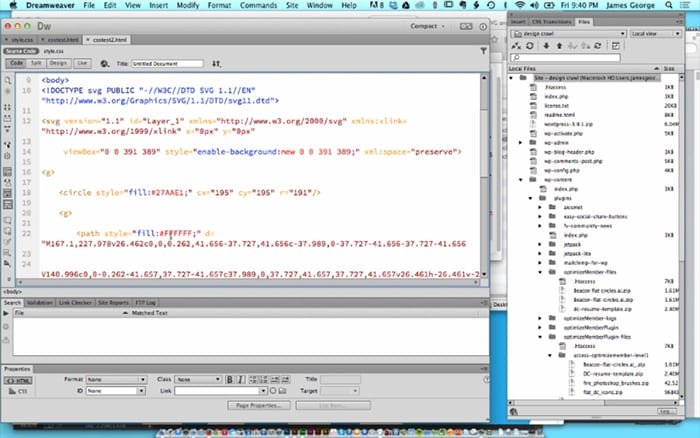Click filter icon at top-right of document

483,51
